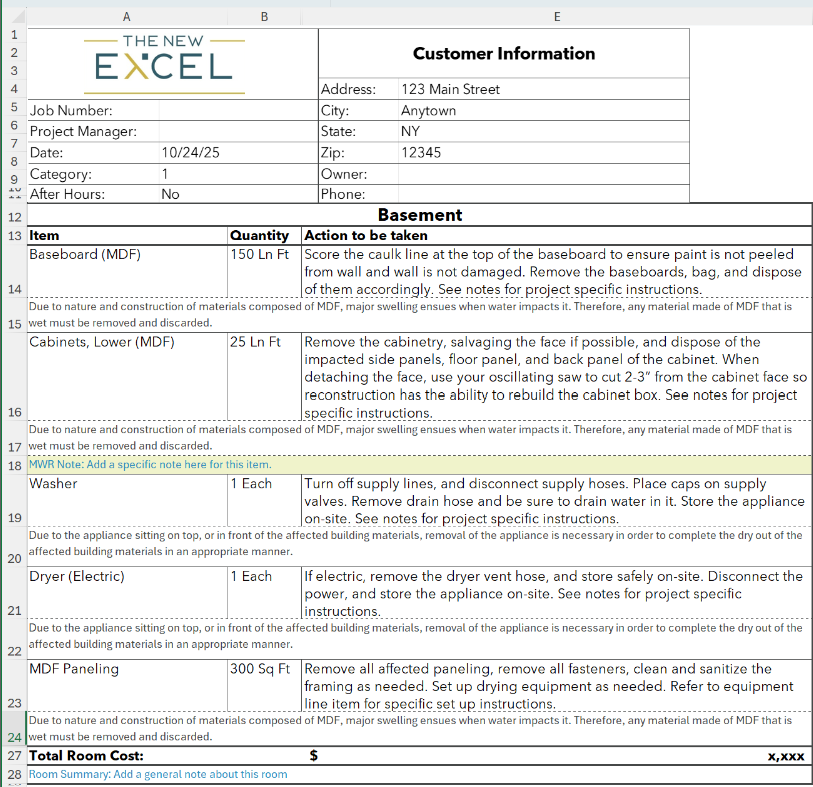
Task: Select the Washer item cell
Action: (128, 500)
